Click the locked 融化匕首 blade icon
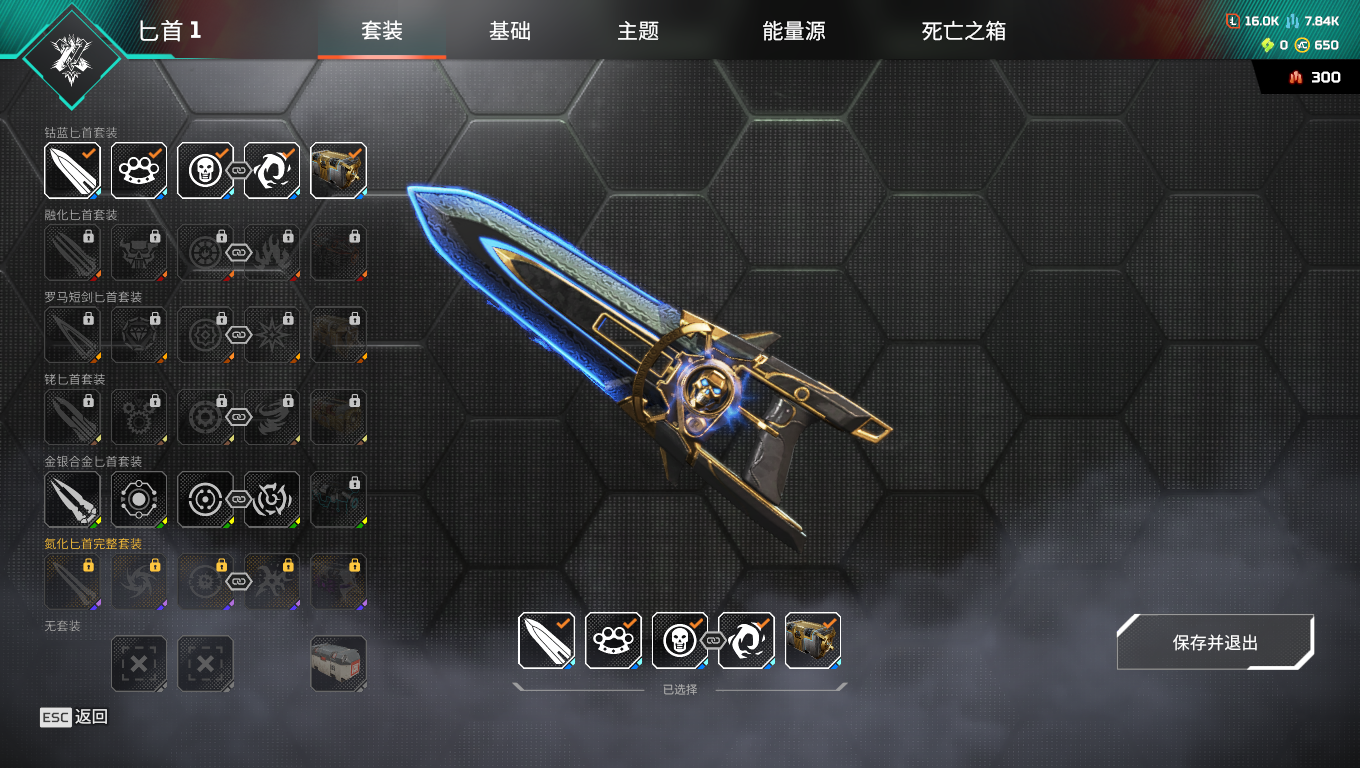 point(73,252)
